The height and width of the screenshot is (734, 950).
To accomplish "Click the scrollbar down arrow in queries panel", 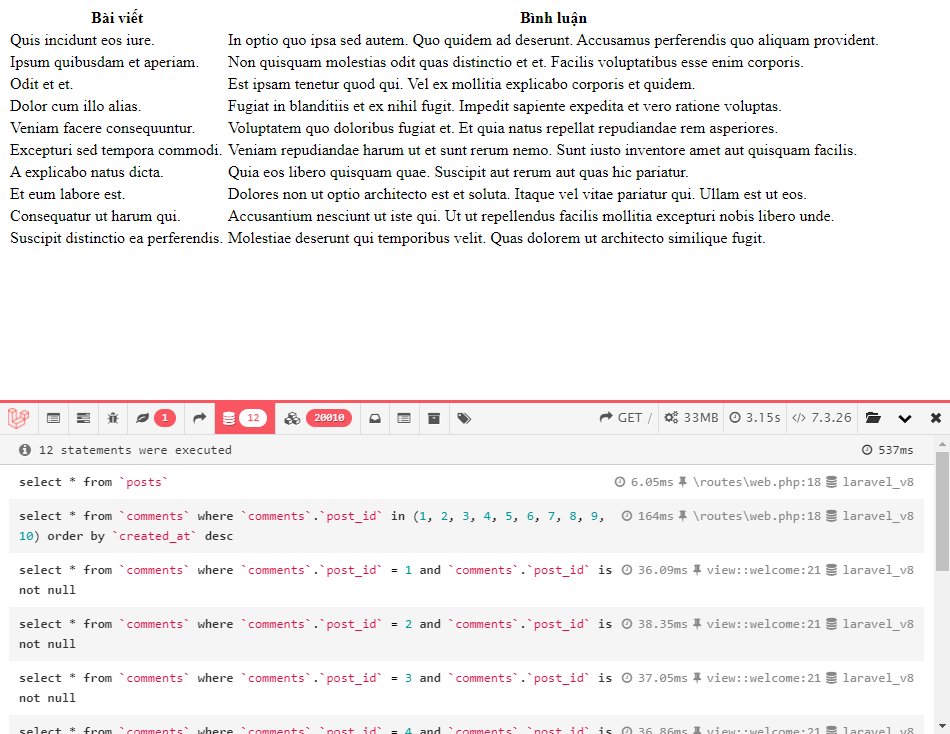I will (x=942, y=726).
